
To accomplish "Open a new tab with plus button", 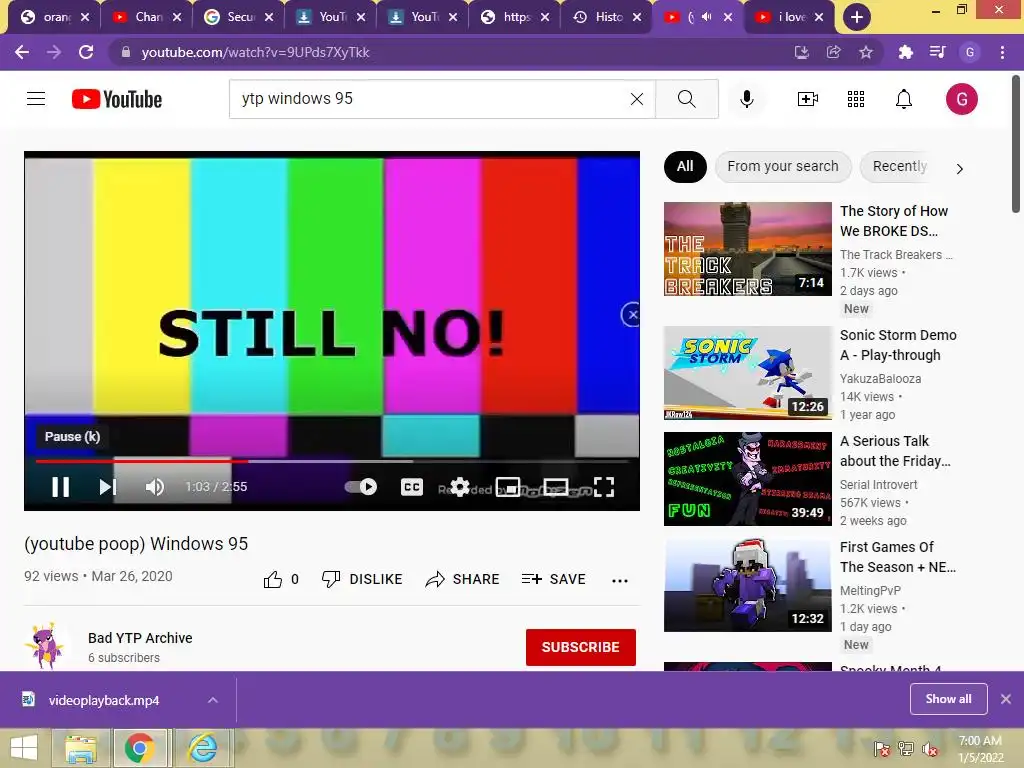I will tap(856, 18).
